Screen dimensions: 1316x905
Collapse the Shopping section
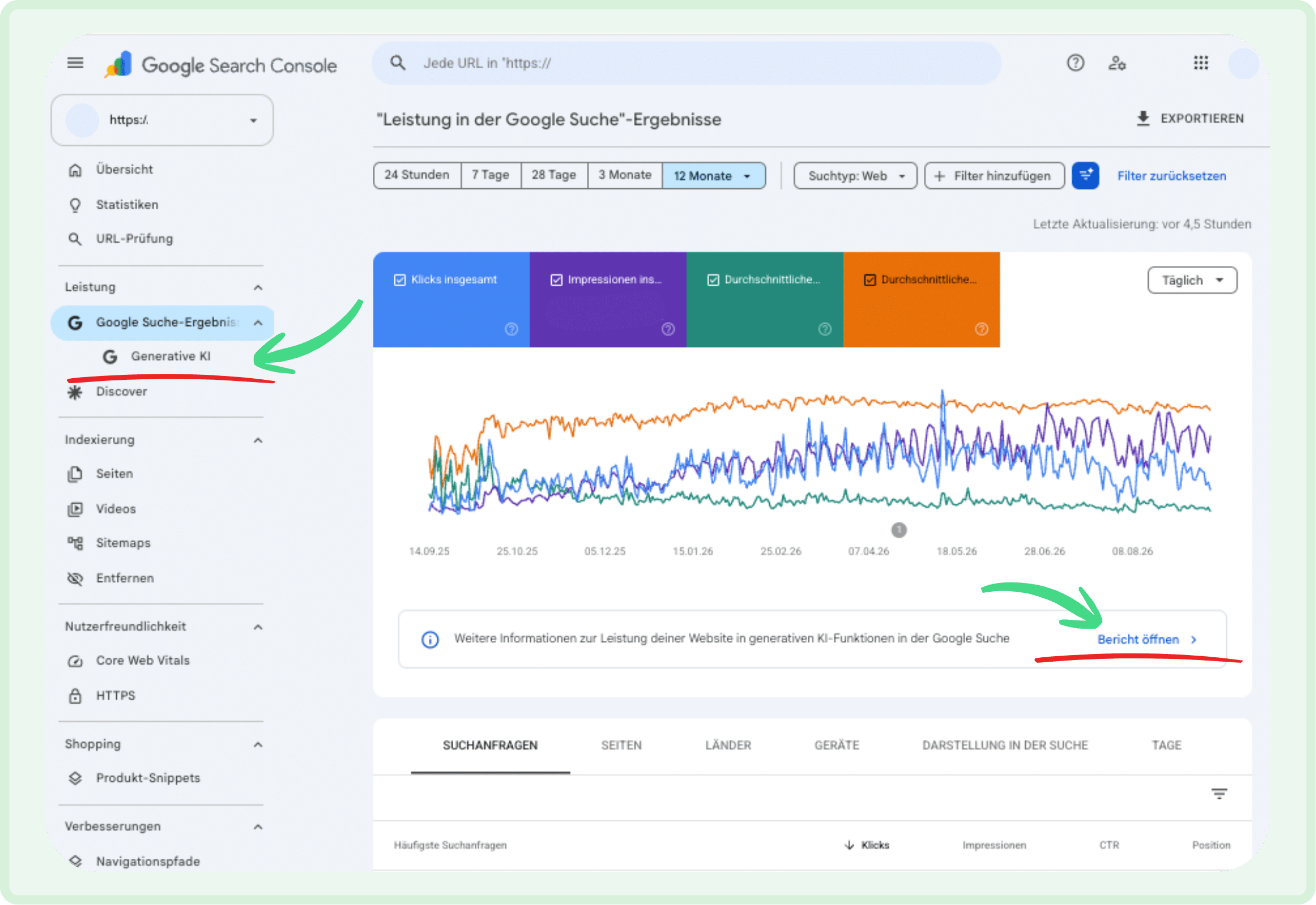click(258, 744)
